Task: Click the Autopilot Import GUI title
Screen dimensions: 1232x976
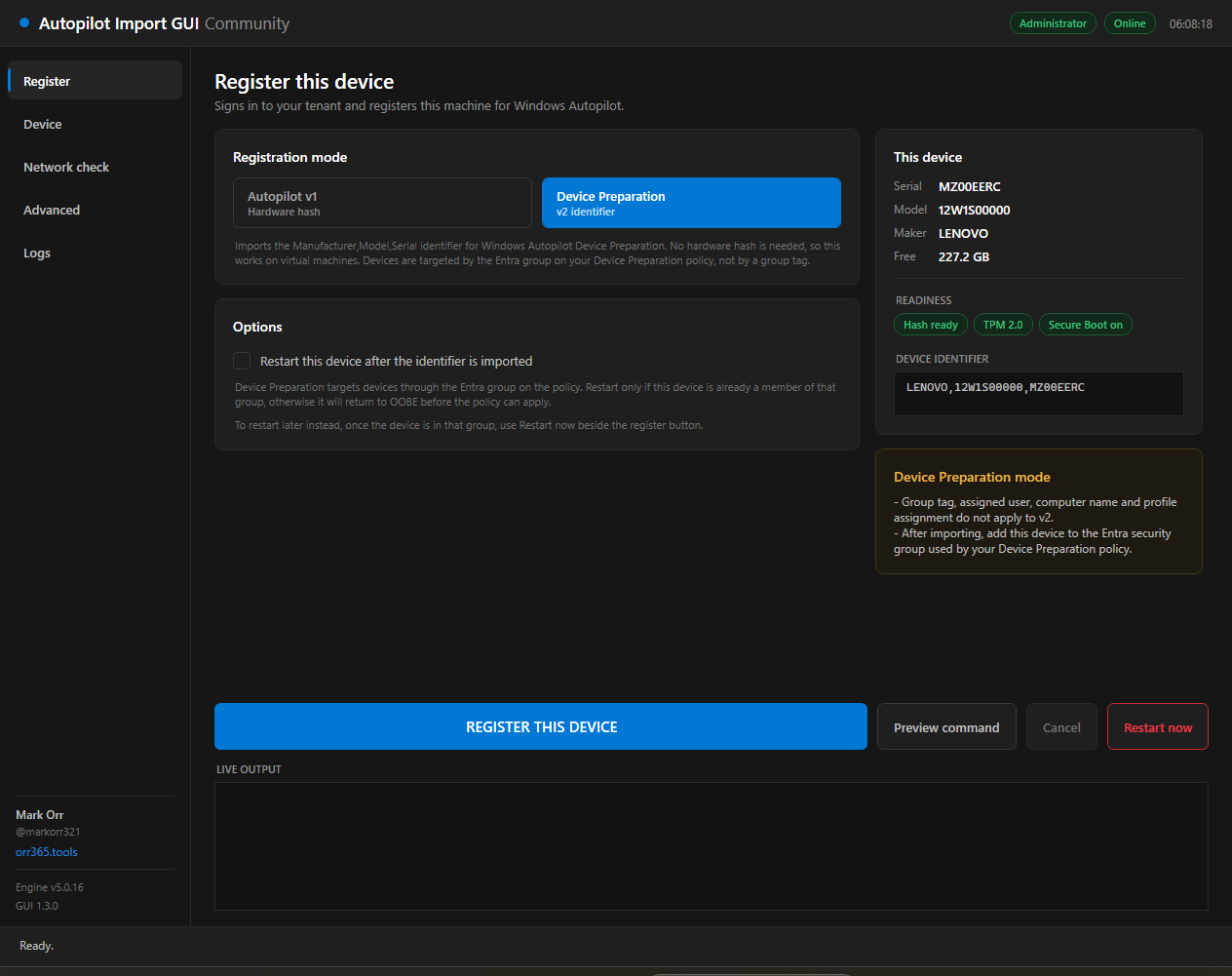Action: 119,23
